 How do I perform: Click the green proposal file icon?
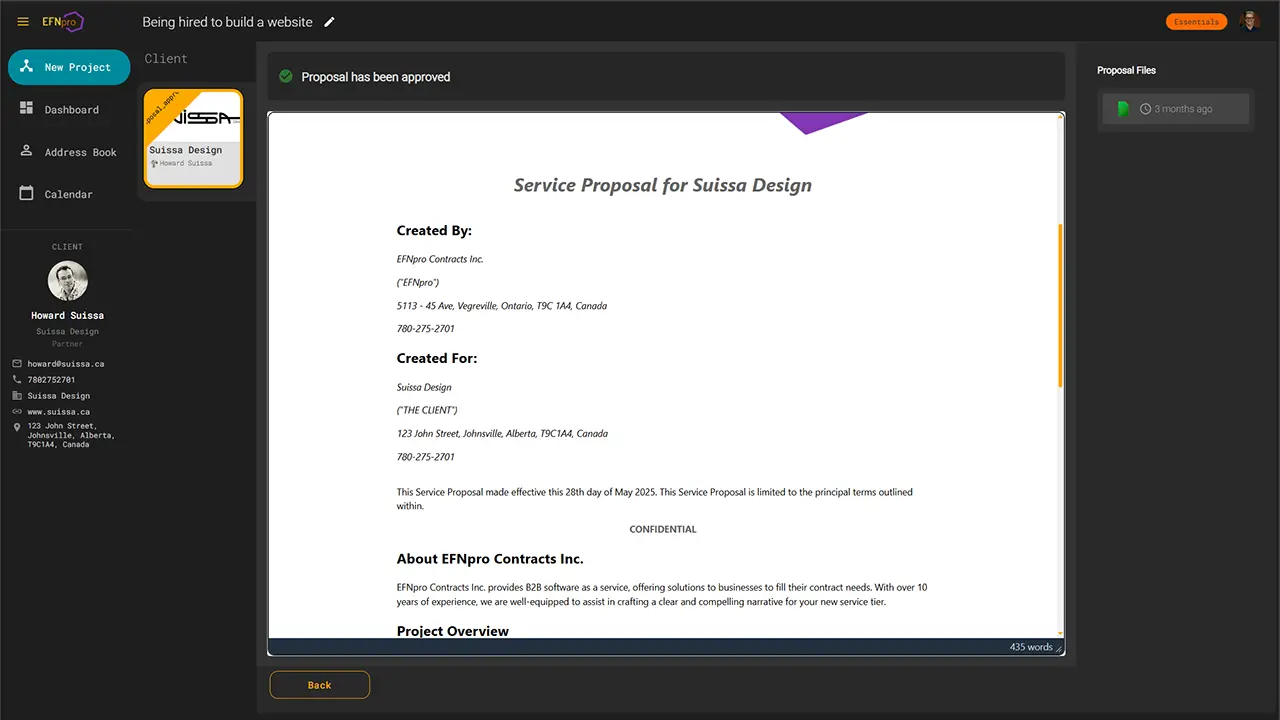(x=1123, y=109)
